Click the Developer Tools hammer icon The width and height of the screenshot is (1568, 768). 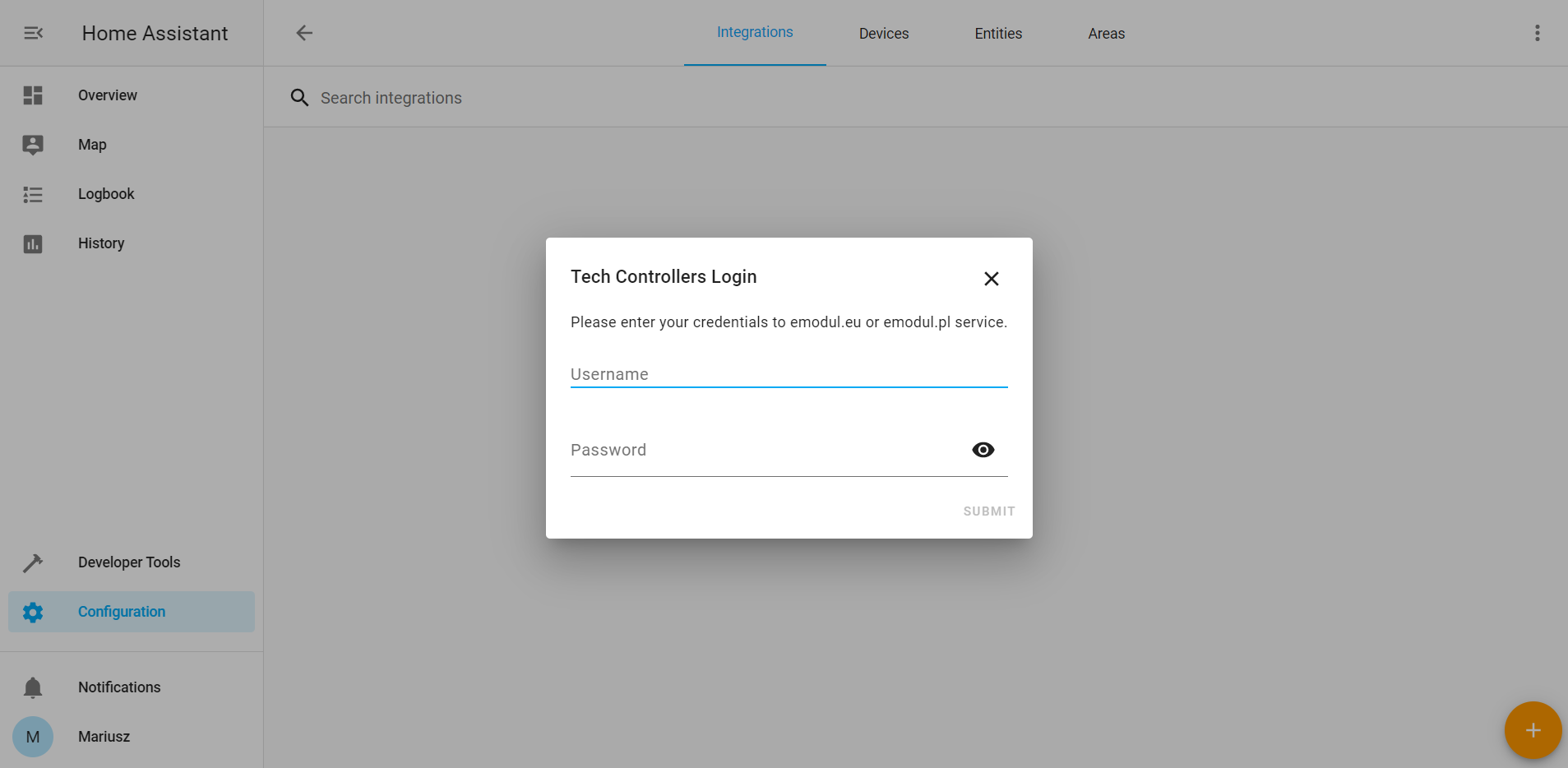coord(33,562)
